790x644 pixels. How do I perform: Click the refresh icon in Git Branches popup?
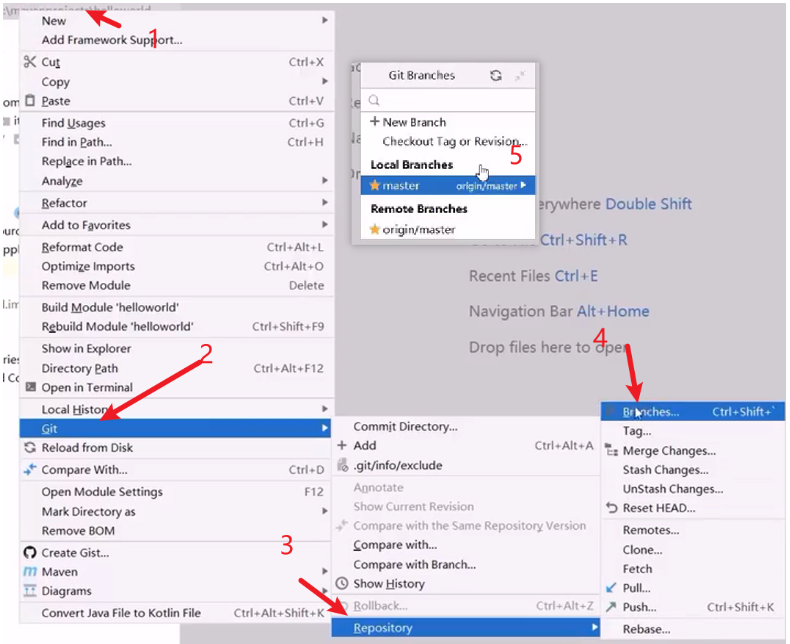495,75
